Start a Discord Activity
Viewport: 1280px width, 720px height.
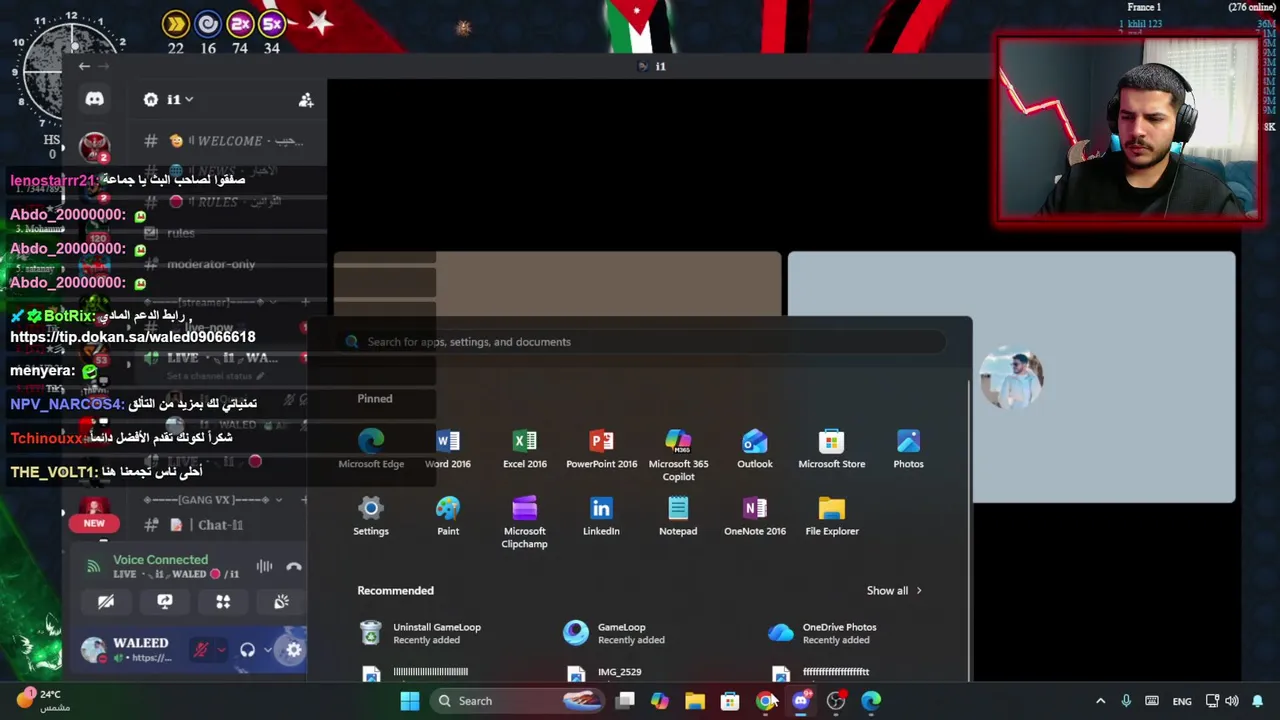pos(223,601)
